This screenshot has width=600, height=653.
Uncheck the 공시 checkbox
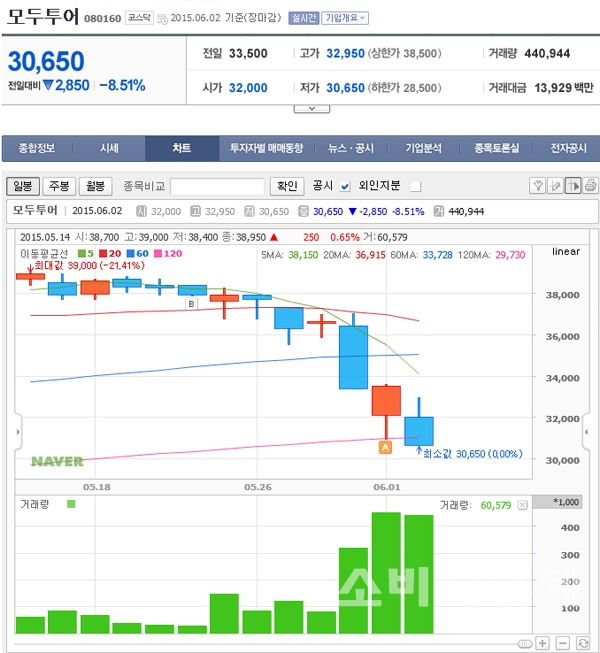[346, 186]
